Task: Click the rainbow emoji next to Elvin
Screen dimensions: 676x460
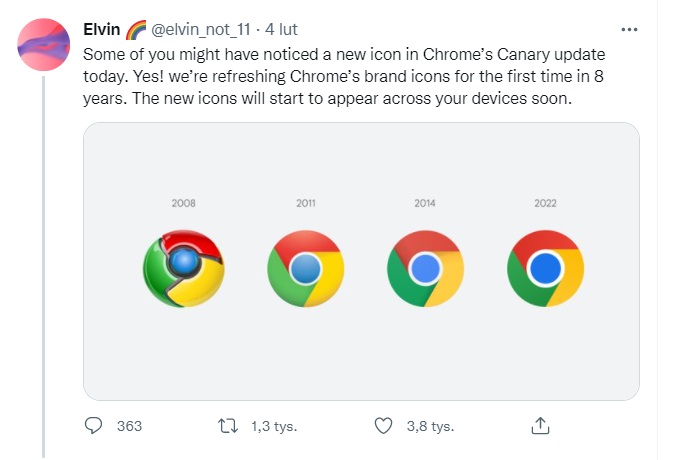Action: click(x=135, y=30)
